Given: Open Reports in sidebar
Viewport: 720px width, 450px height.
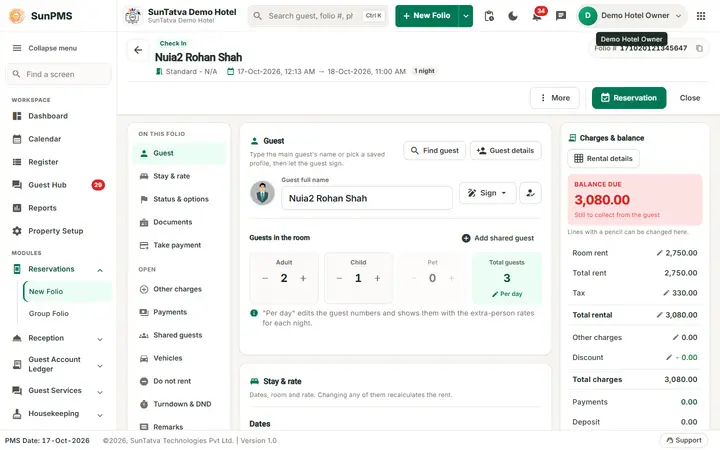Looking at the screenshot, I should (x=58, y=208).
